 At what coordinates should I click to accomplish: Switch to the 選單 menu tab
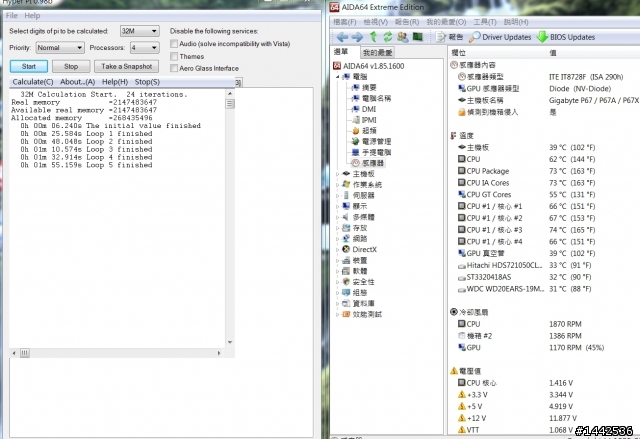click(341, 52)
